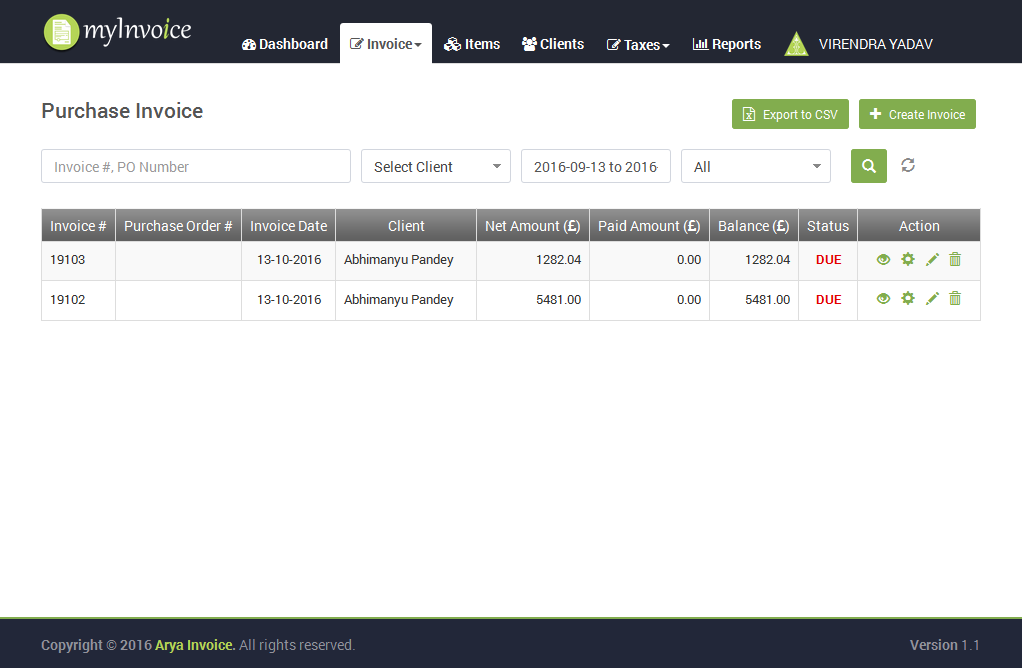Click trash icon on invoice 19102 row
This screenshot has height=668, width=1022.
[x=955, y=299]
